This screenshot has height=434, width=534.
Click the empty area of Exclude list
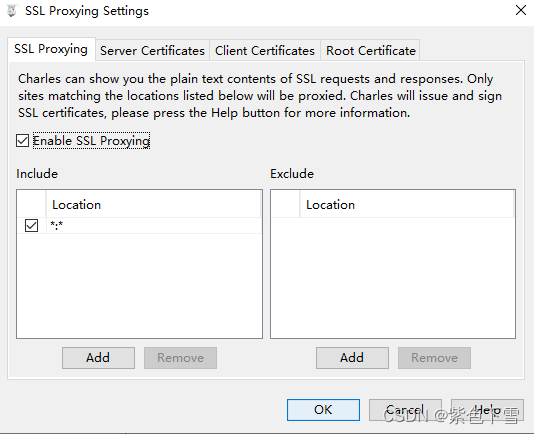tap(393, 278)
